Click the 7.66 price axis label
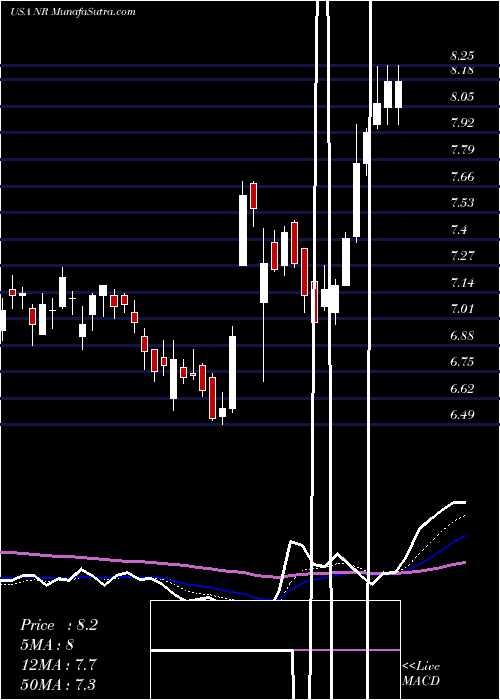 462,177
